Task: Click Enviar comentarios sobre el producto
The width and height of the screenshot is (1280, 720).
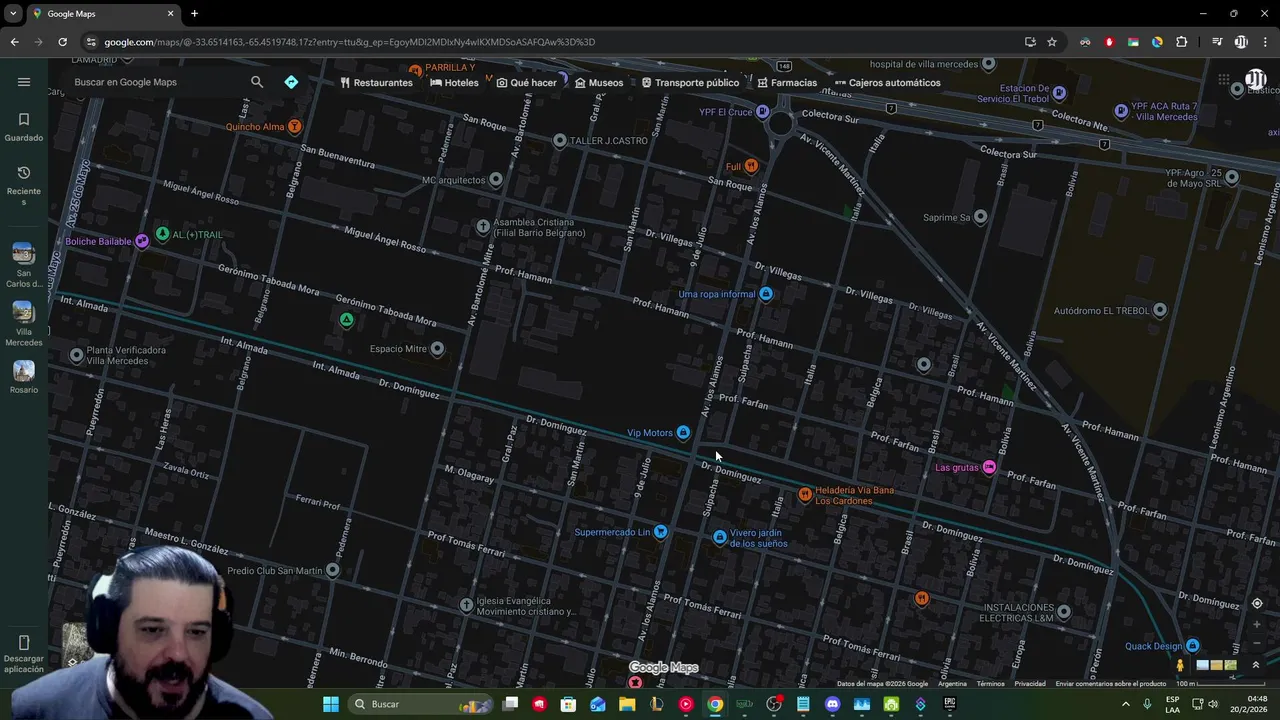Action: point(1110,684)
